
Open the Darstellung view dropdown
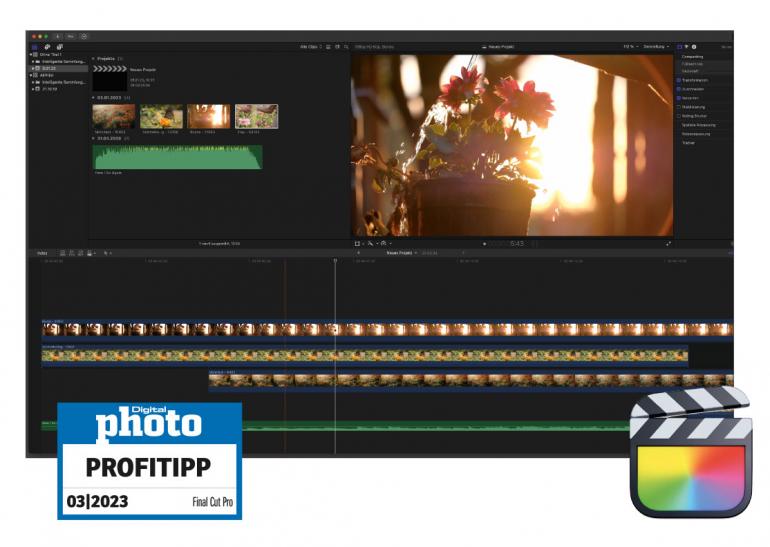pyautogui.click(x=657, y=47)
